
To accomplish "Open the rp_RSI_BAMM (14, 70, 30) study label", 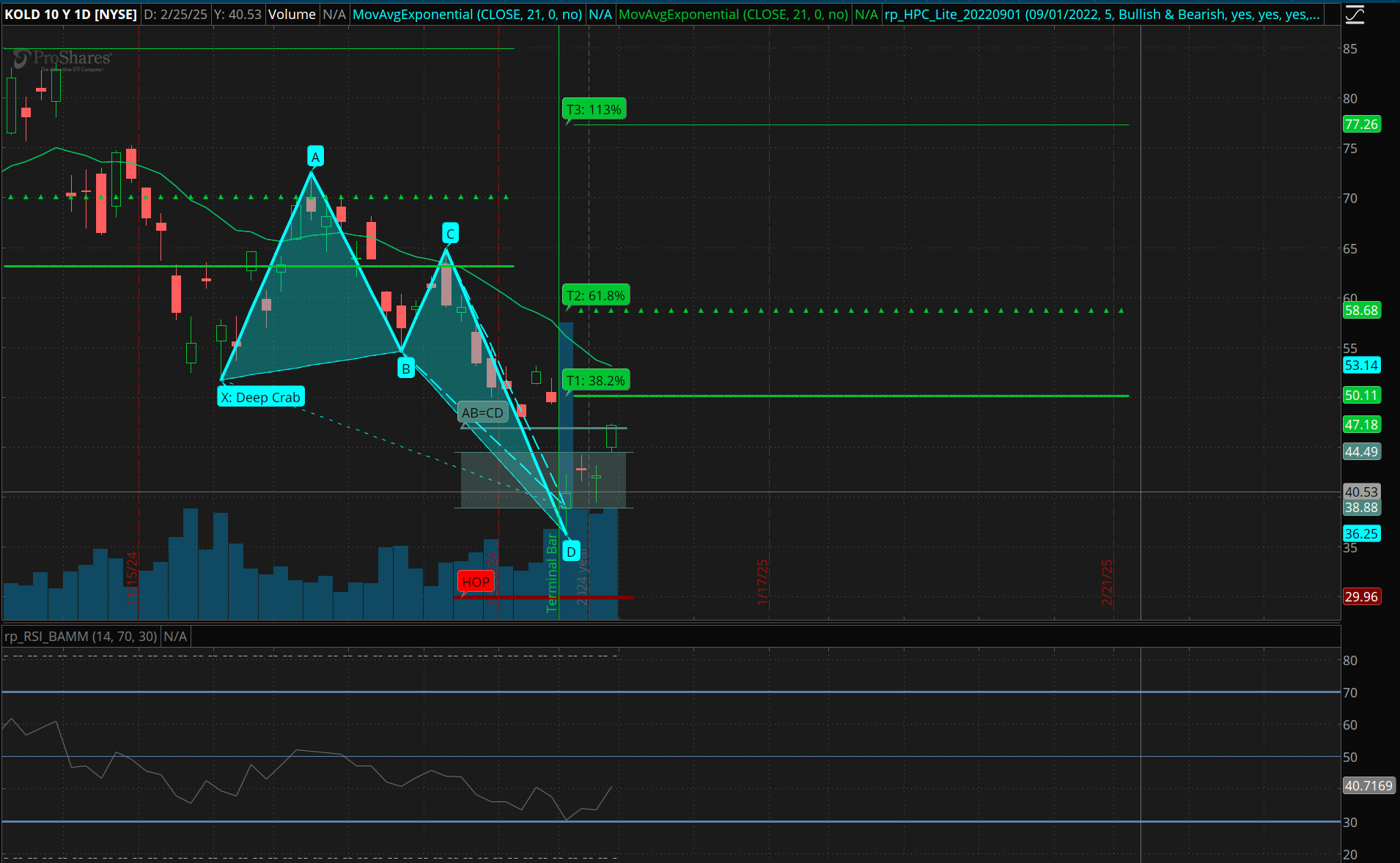I will tap(81, 637).
